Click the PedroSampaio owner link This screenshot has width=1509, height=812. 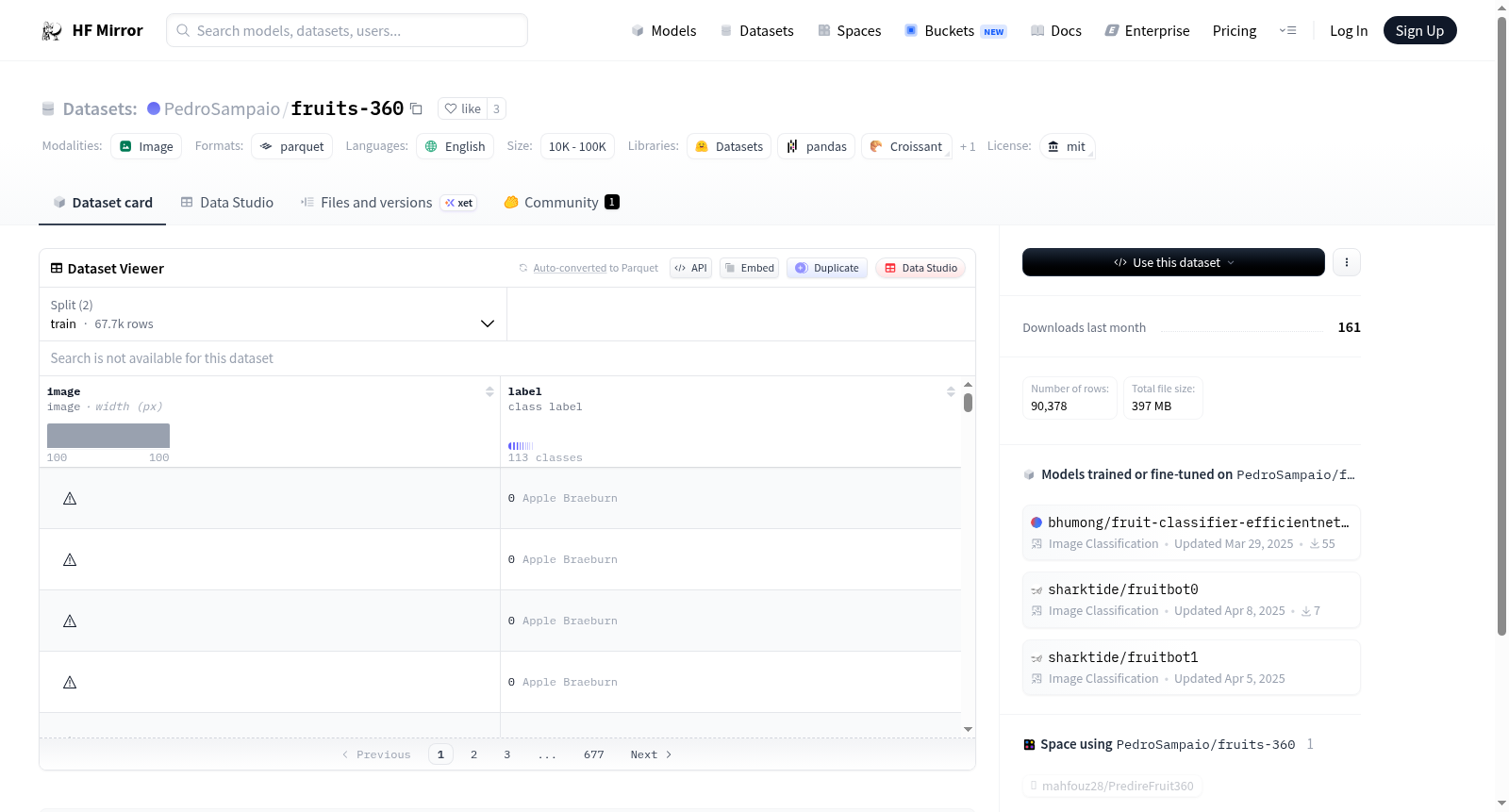[222, 108]
